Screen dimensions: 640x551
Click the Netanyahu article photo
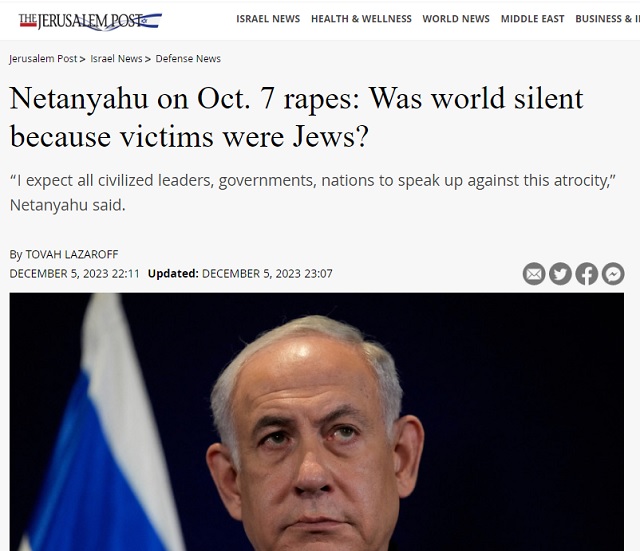pos(317,422)
